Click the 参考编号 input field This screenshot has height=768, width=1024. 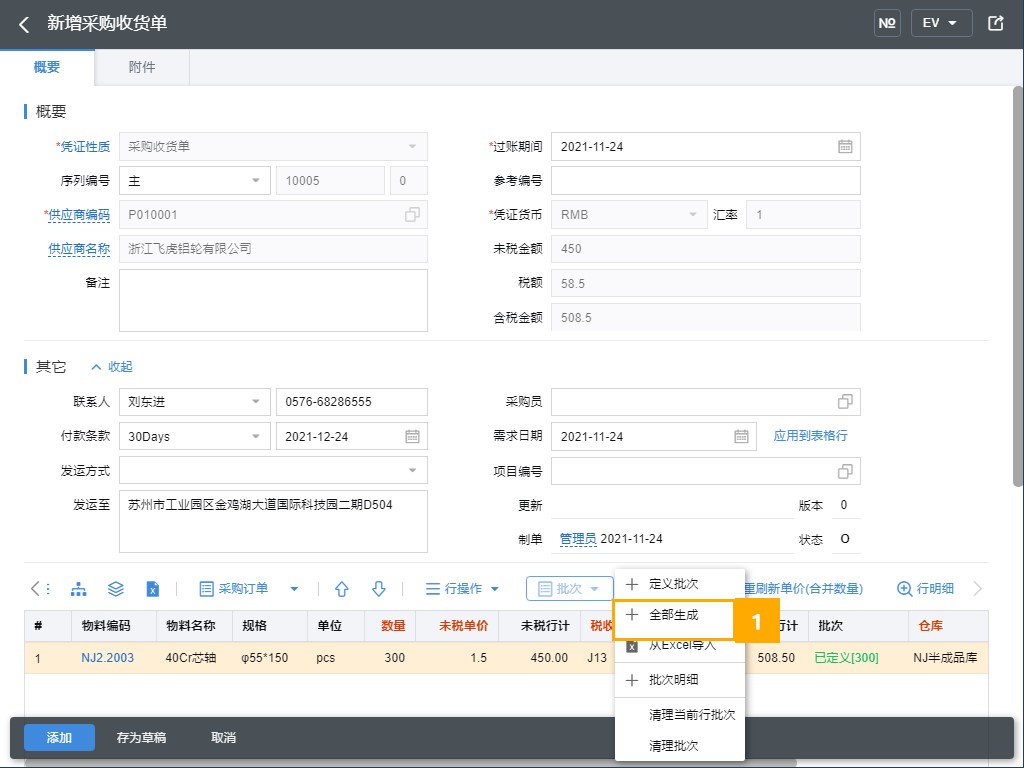(706, 181)
